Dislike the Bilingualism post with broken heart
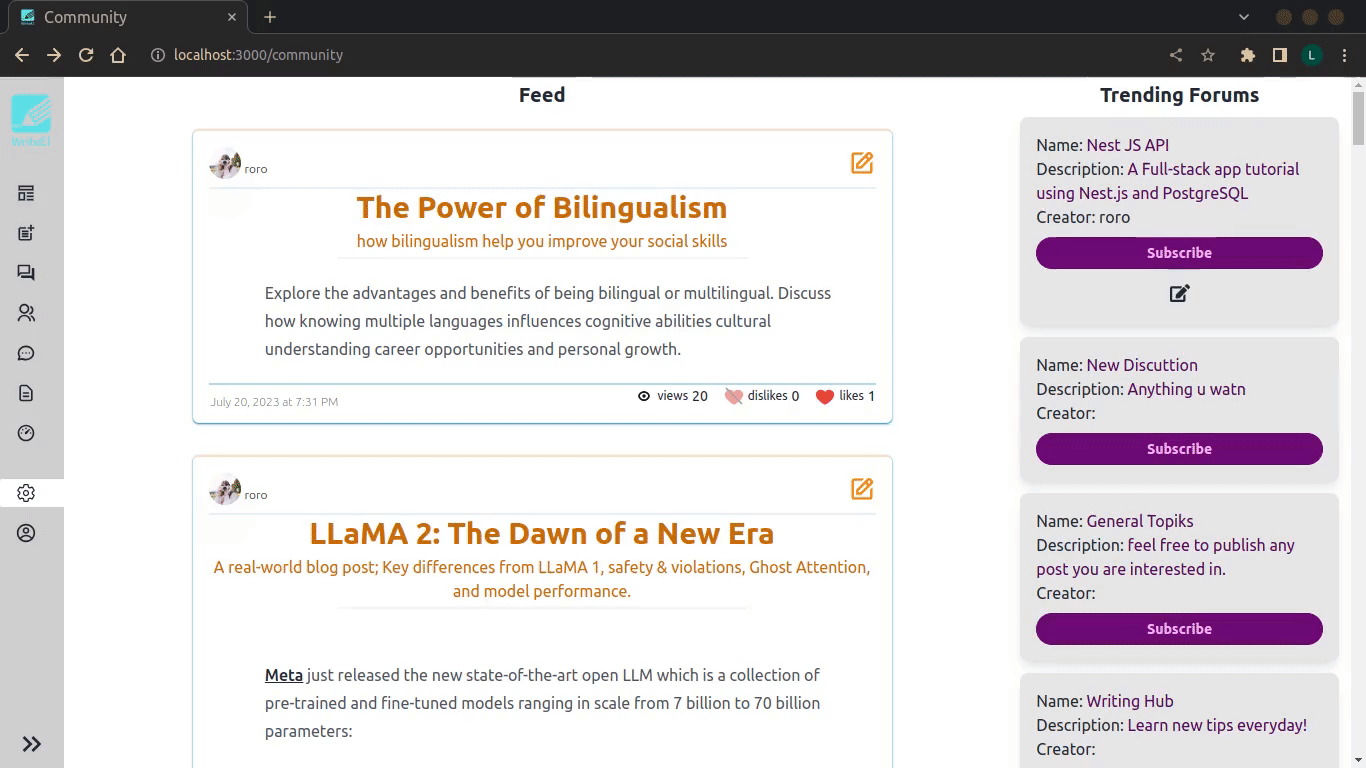 click(733, 396)
